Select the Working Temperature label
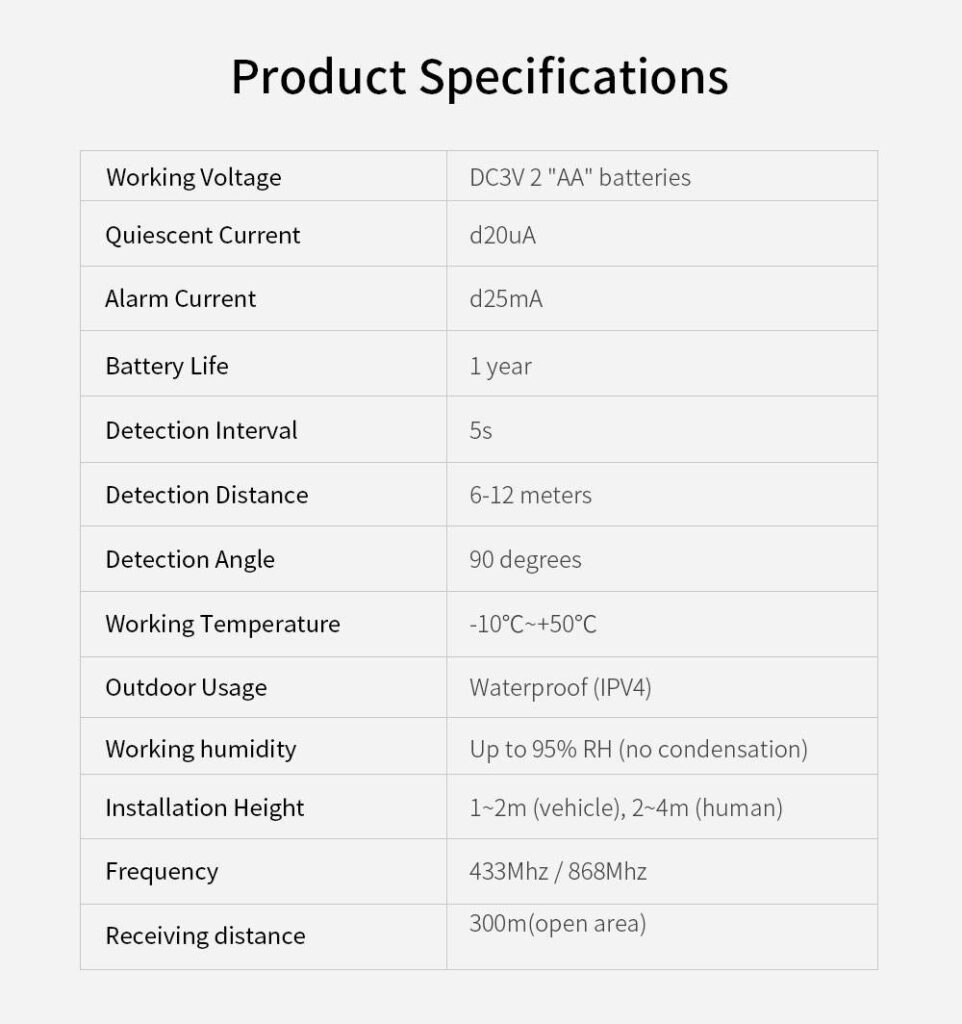The width and height of the screenshot is (962, 1024). 223,624
